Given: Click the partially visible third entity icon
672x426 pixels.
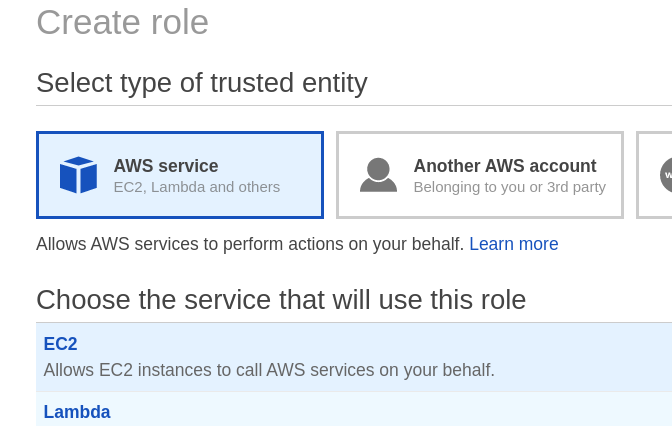Looking at the screenshot, I should click(x=666, y=175).
